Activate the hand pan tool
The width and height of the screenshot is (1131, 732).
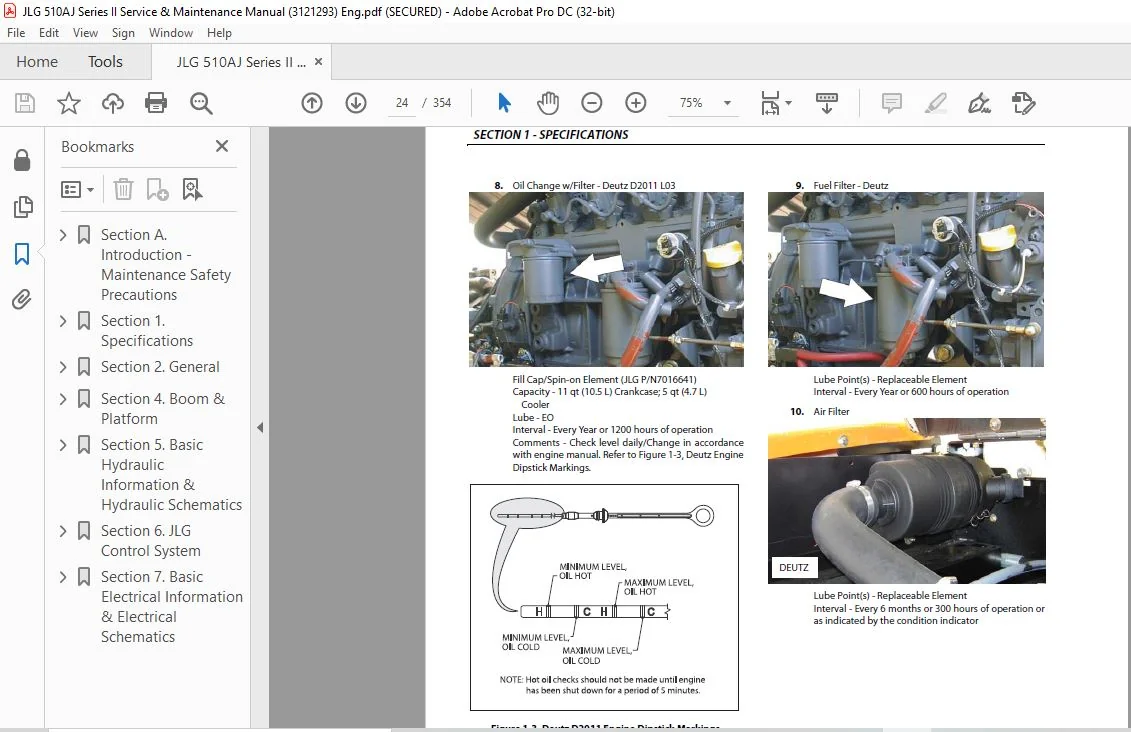(x=547, y=103)
